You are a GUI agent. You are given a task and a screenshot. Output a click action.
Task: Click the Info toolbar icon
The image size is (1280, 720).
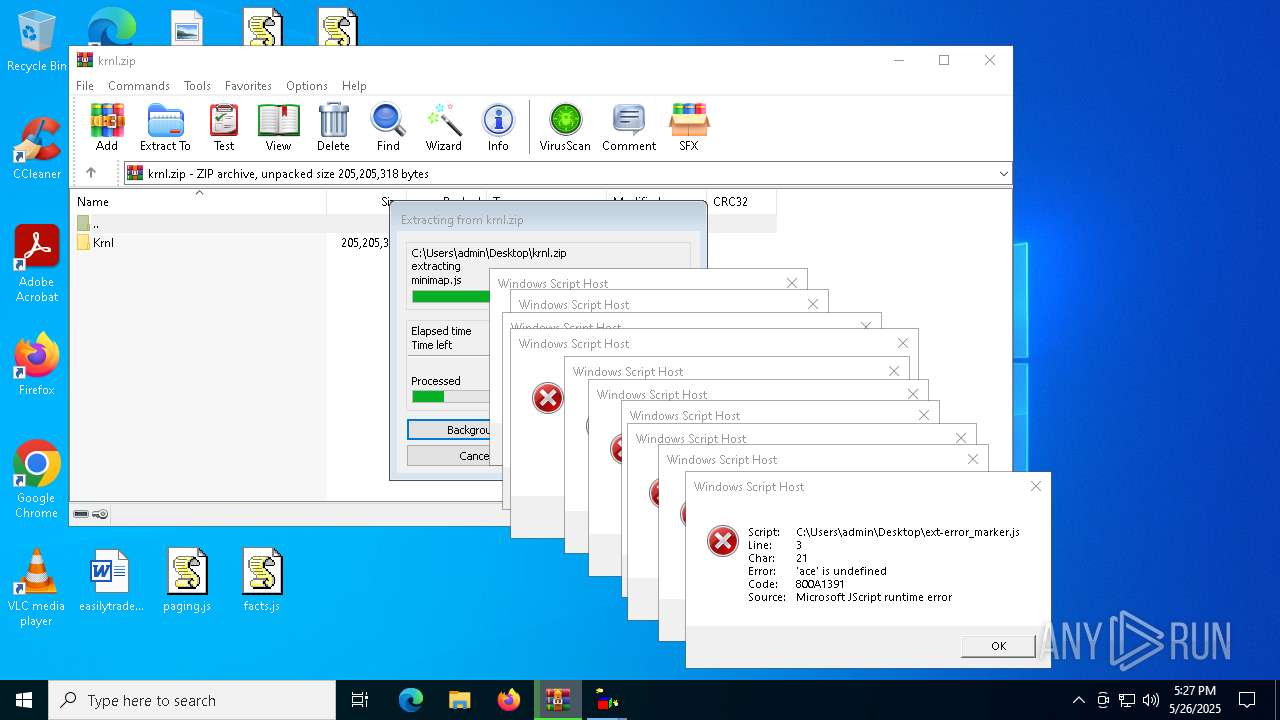coord(498,127)
